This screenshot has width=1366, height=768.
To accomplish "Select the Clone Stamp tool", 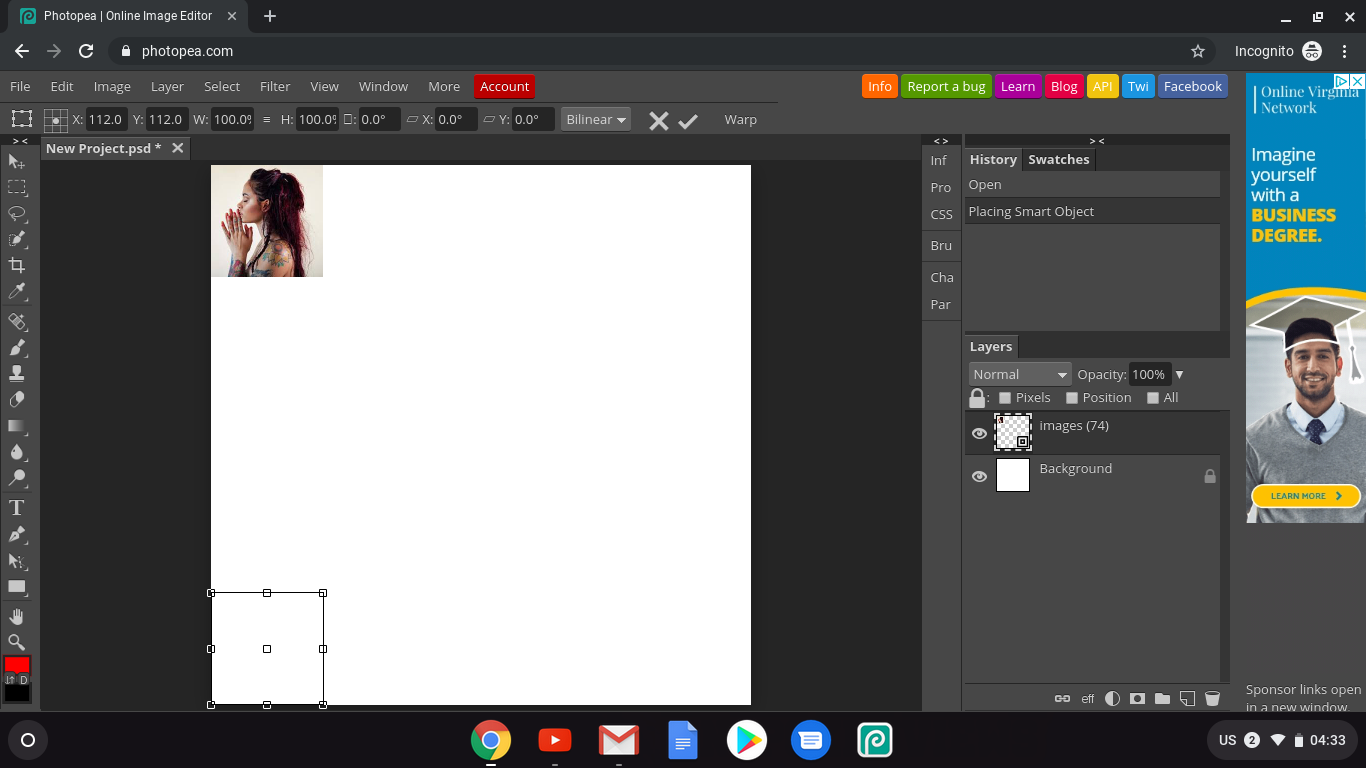I will pos(17,373).
